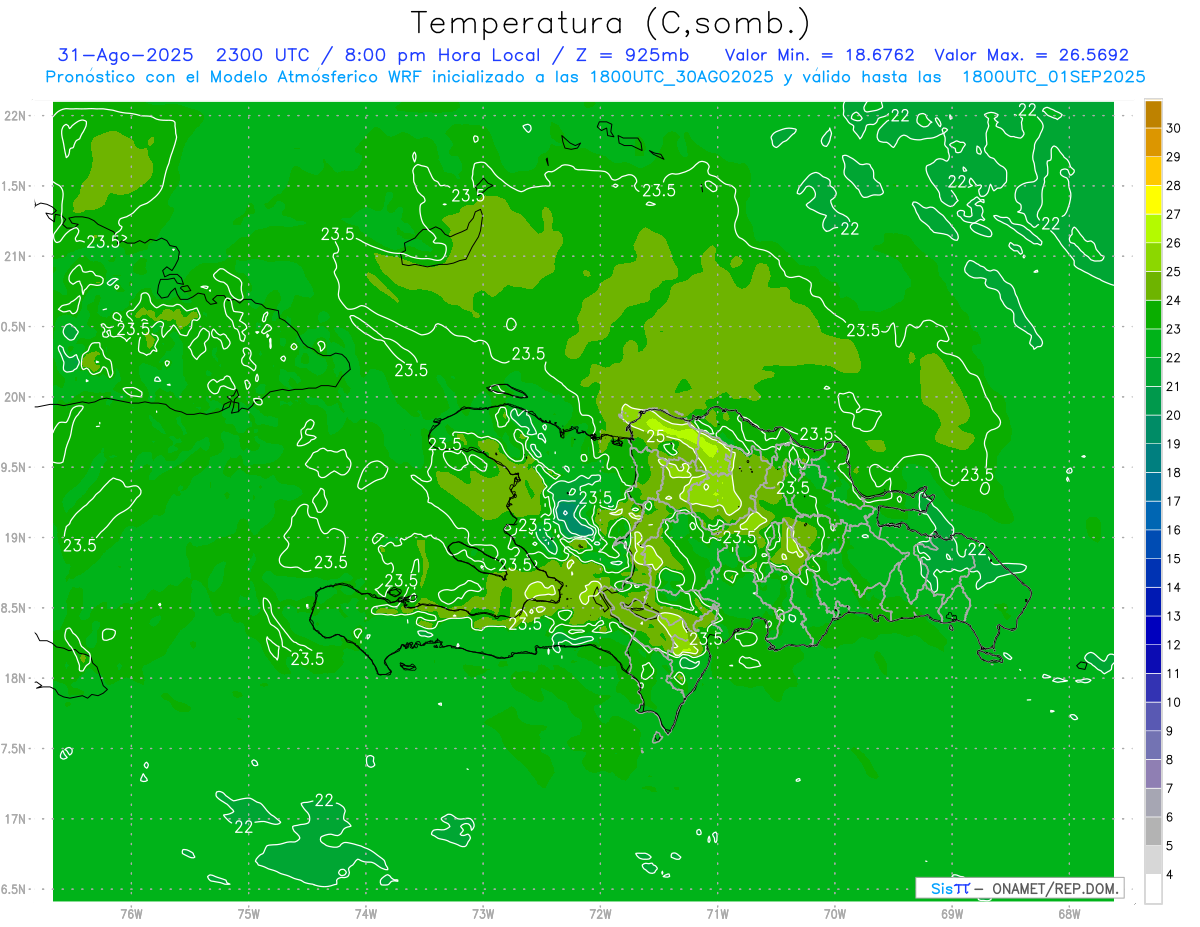Click the '20' label on the colorbar scale
This screenshot has height=927, width=1200.
[x=1173, y=415]
